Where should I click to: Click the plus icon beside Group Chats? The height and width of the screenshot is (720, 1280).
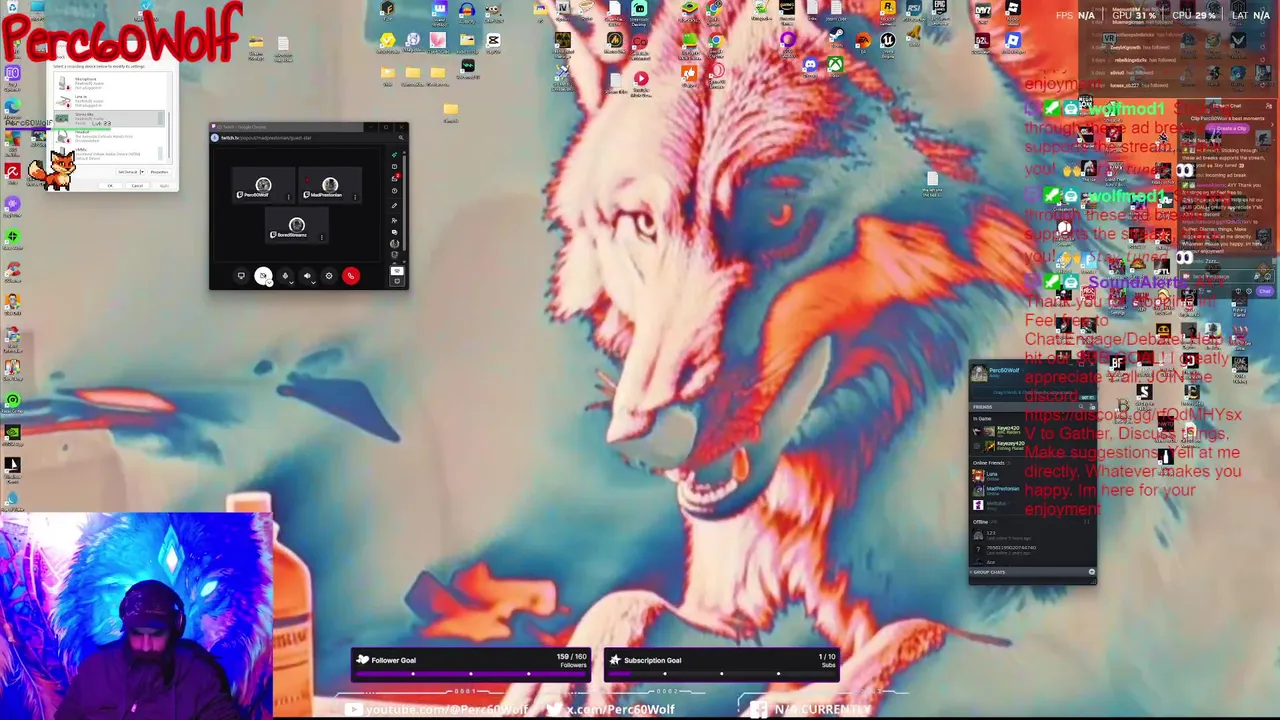click(1092, 572)
